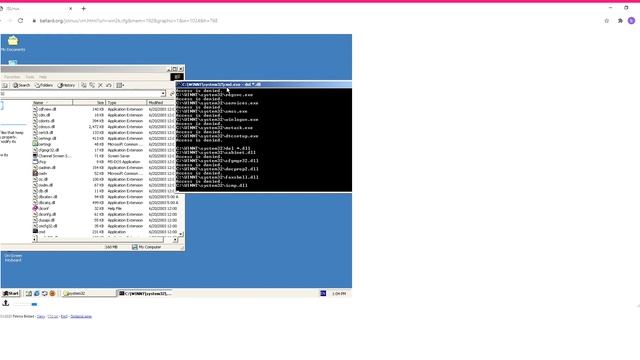This screenshot has width=640, height=360.
Task: Bookmark this page with star icon
Action: (607, 20)
